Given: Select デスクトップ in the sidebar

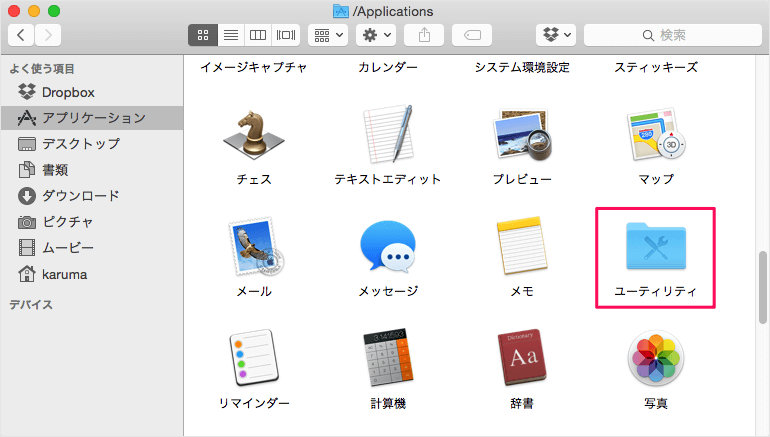Looking at the screenshot, I should (92, 144).
